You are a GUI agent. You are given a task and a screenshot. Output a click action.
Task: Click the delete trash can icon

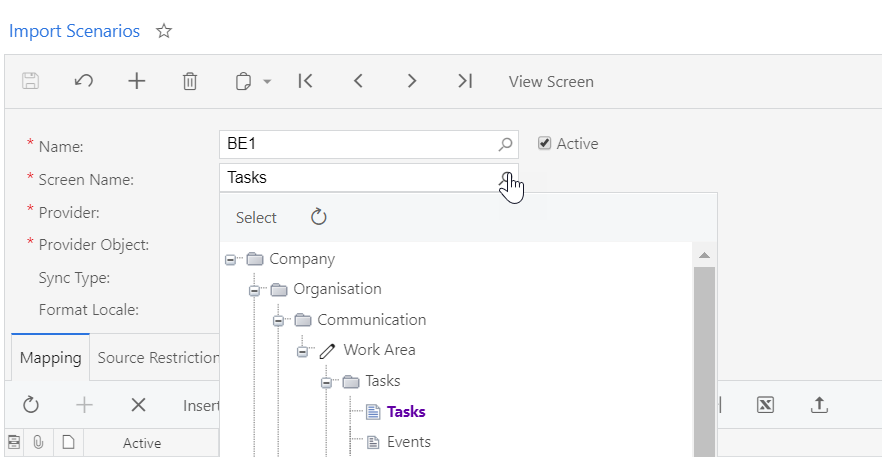pyautogui.click(x=190, y=82)
